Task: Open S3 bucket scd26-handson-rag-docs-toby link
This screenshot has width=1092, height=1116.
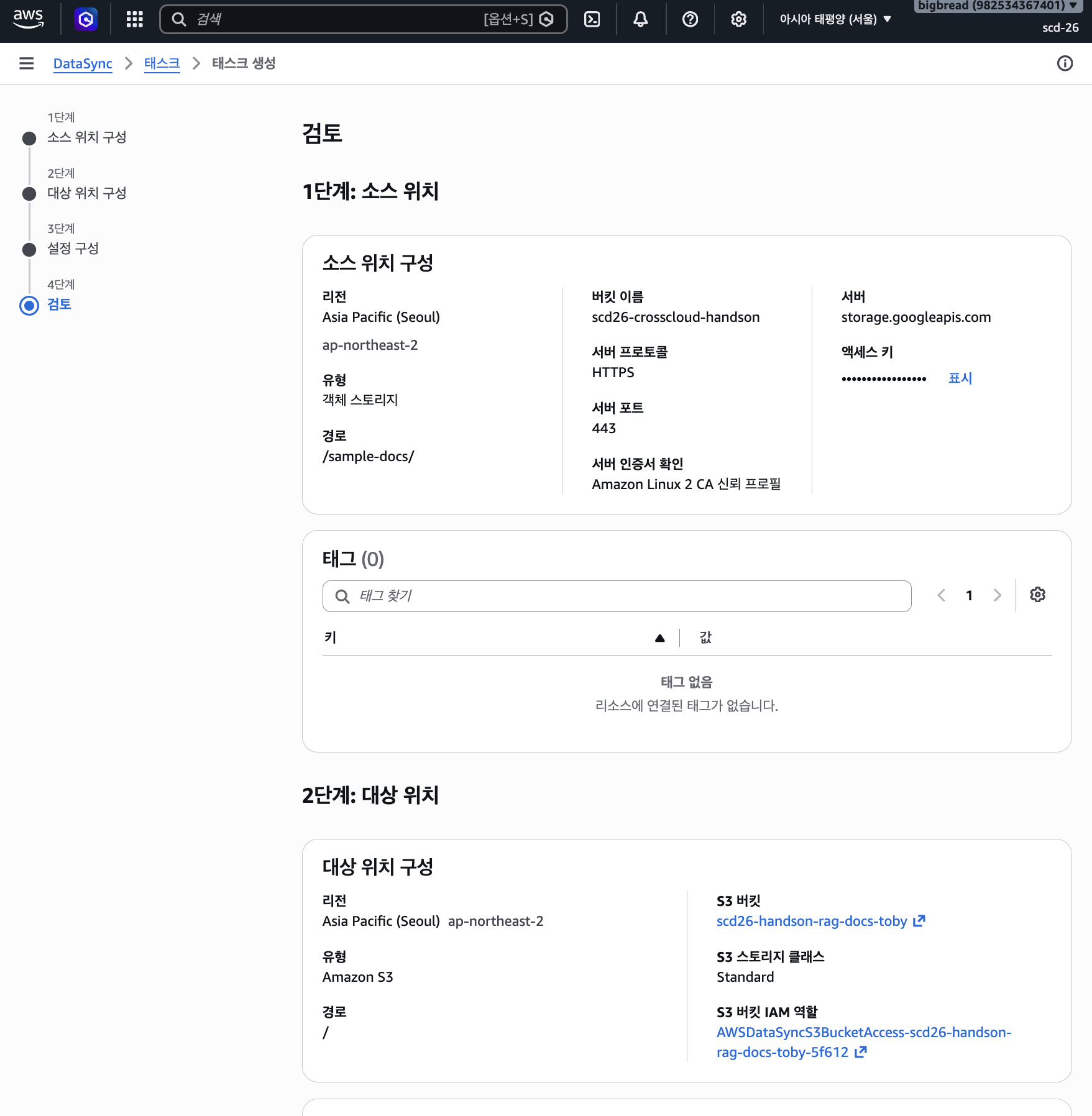Action: 820,922
